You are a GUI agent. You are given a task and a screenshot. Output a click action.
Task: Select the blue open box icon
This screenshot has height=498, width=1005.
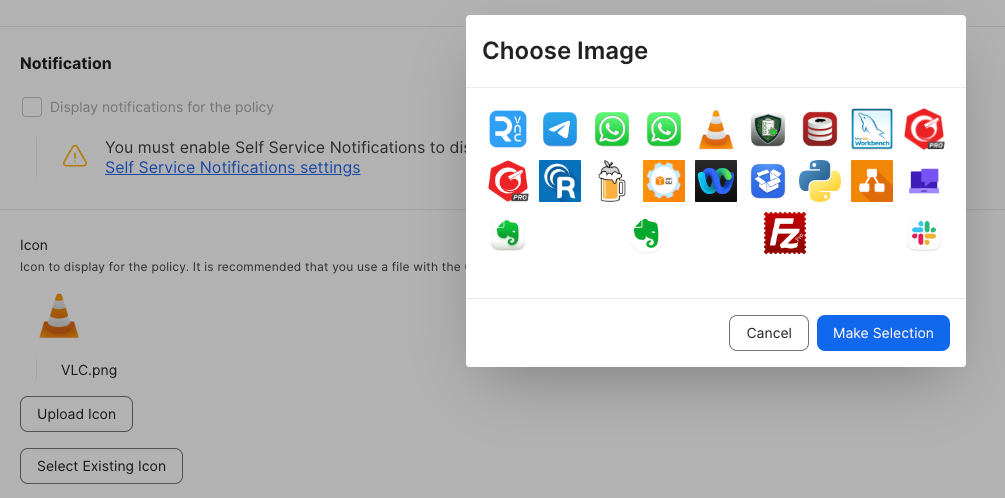coord(768,181)
